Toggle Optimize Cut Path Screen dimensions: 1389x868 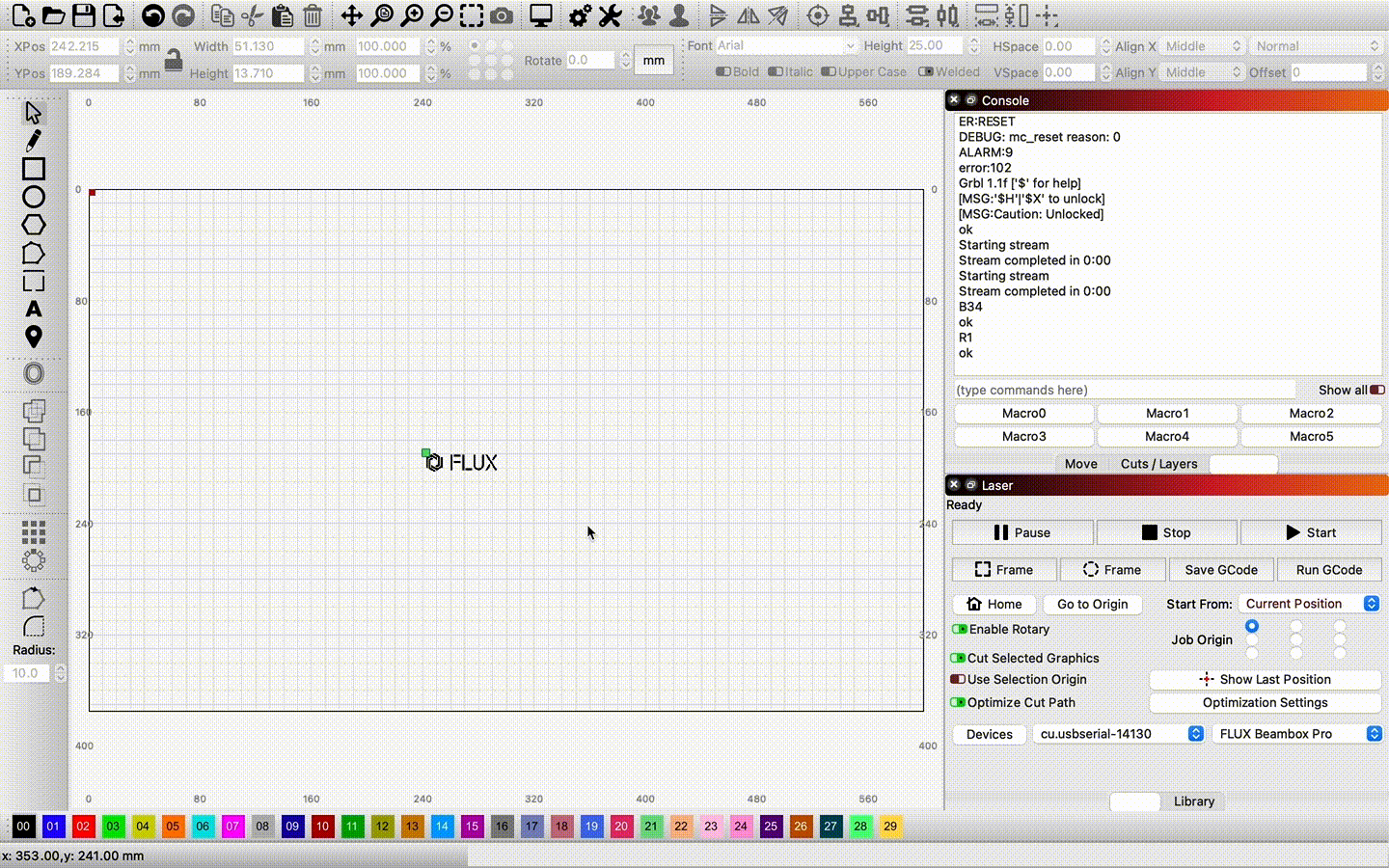[958, 702]
